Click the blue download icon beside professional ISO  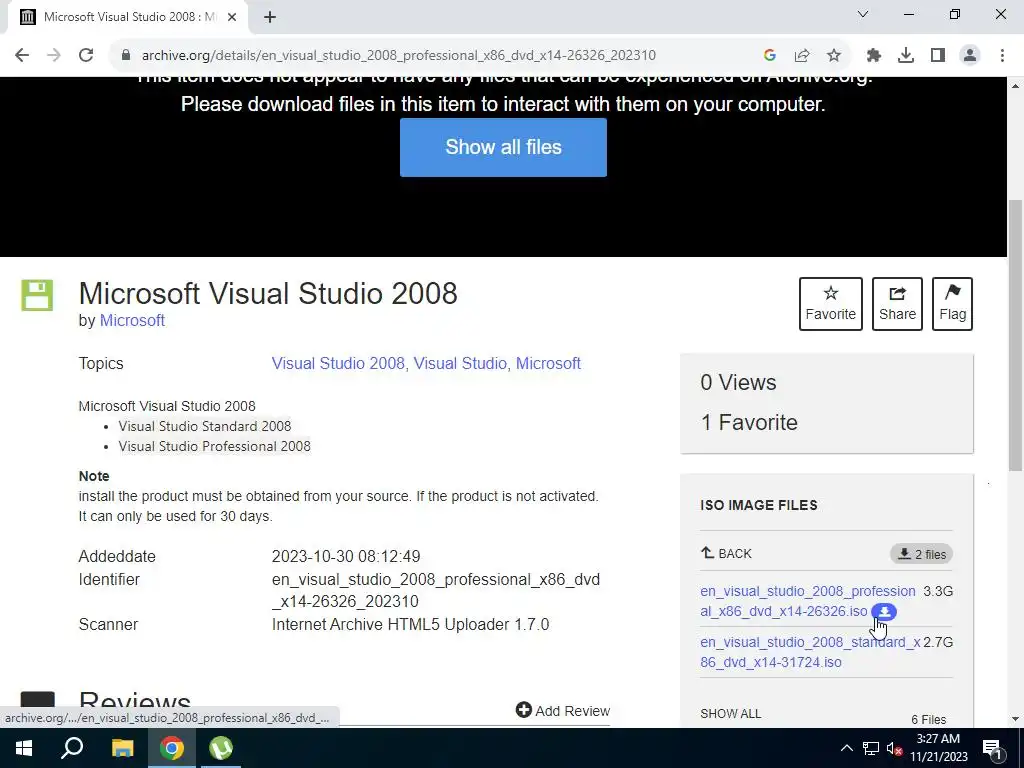[884, 612]
